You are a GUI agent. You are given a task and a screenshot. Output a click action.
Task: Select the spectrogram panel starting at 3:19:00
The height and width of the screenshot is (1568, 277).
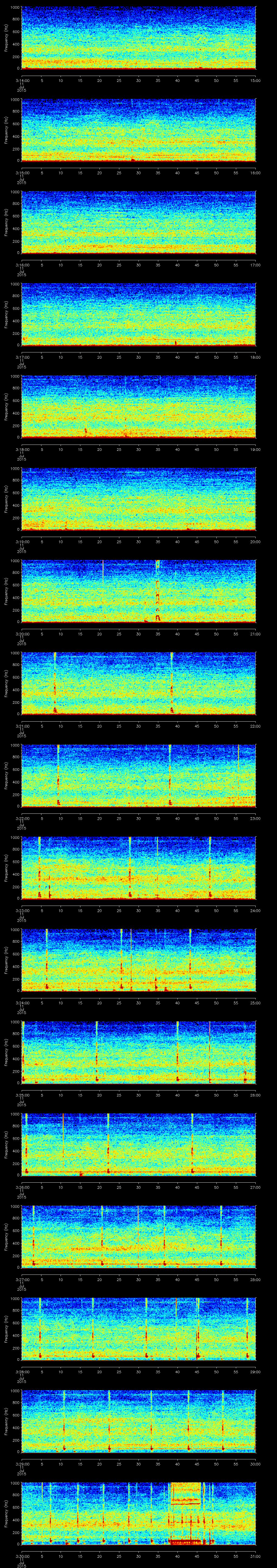pos(139,499)
